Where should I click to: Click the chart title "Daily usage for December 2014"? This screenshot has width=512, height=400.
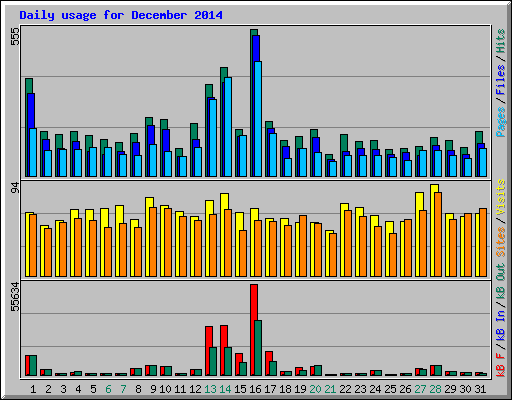121,15
